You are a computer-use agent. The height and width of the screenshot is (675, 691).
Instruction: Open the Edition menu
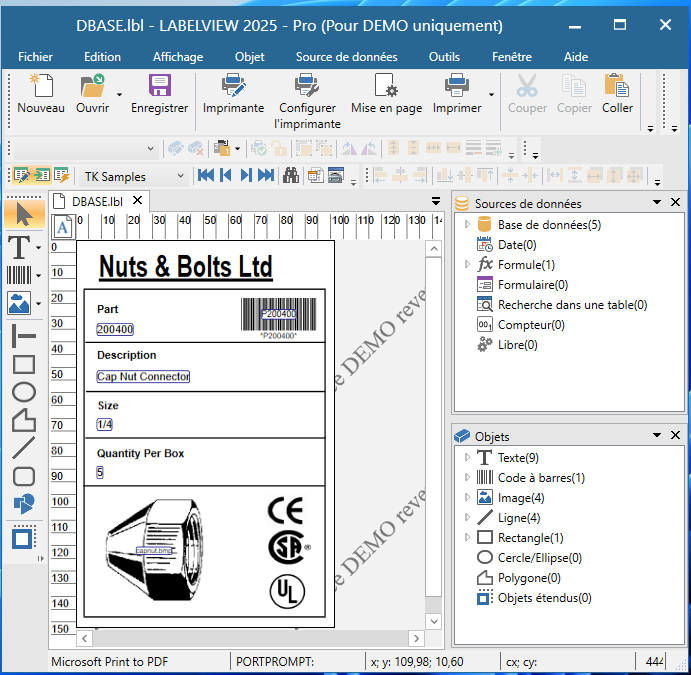[102, 57]
